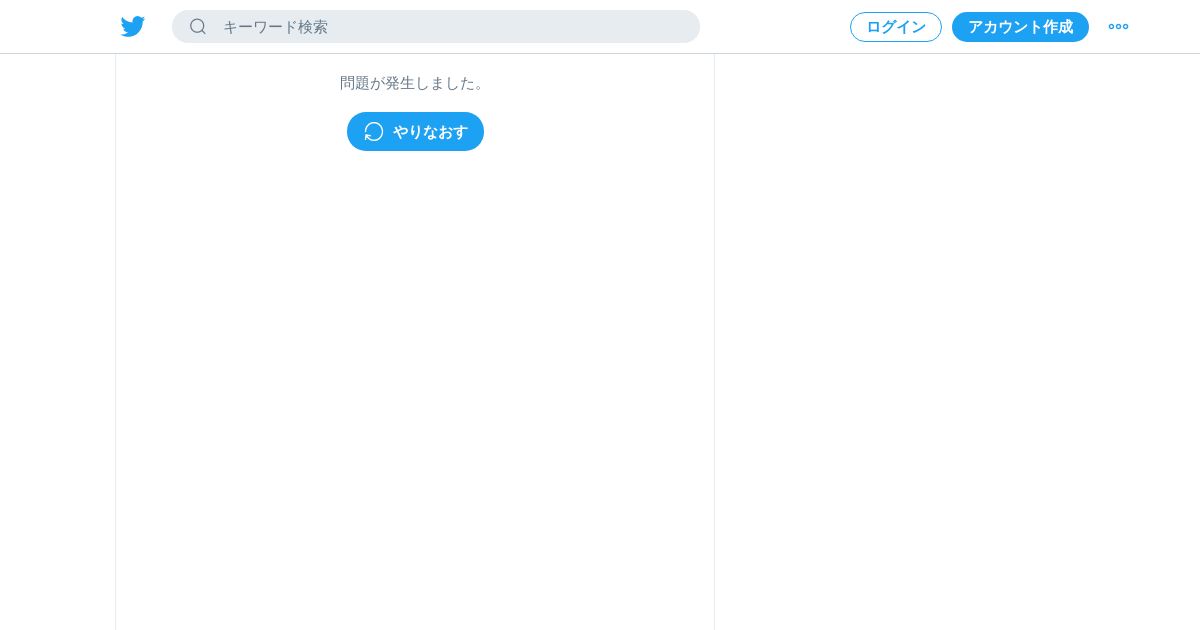Screen dimensions: 1200x630
Task: Show more header options via the three dots
Action: (x=1118, y=27)
